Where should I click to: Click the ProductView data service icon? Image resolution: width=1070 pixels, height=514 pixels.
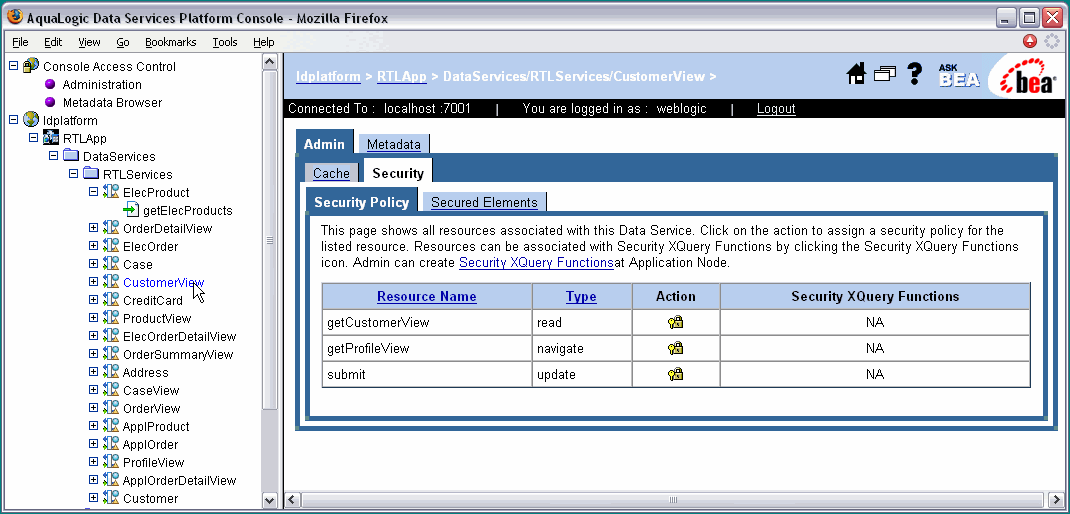click(111, 318)
